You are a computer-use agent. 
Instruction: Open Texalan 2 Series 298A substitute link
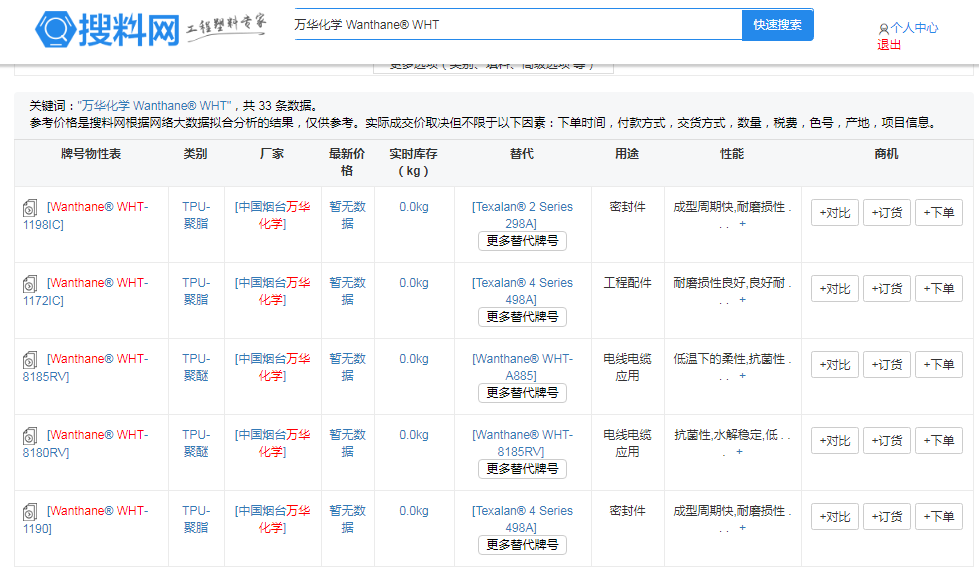(522, 215)
